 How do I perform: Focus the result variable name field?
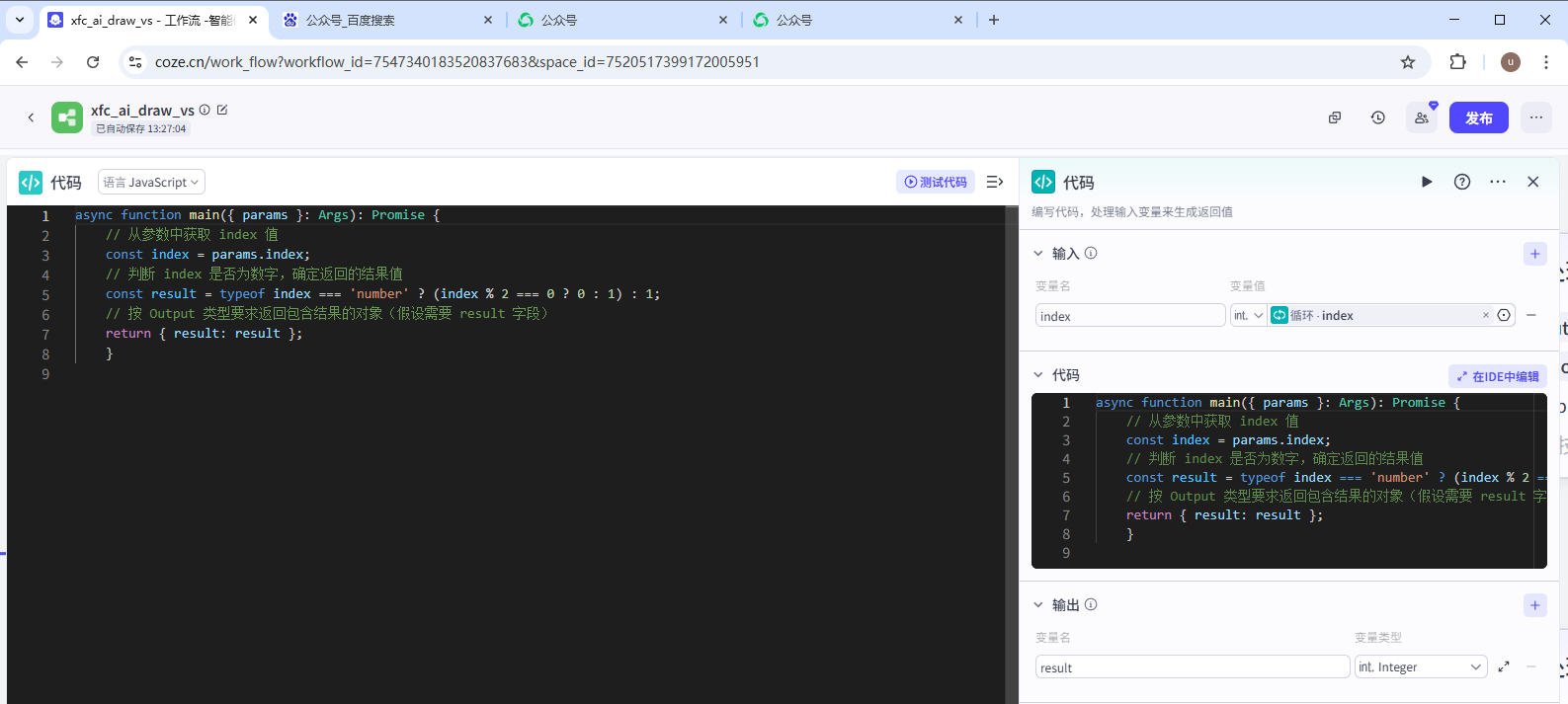point(1193,666)
